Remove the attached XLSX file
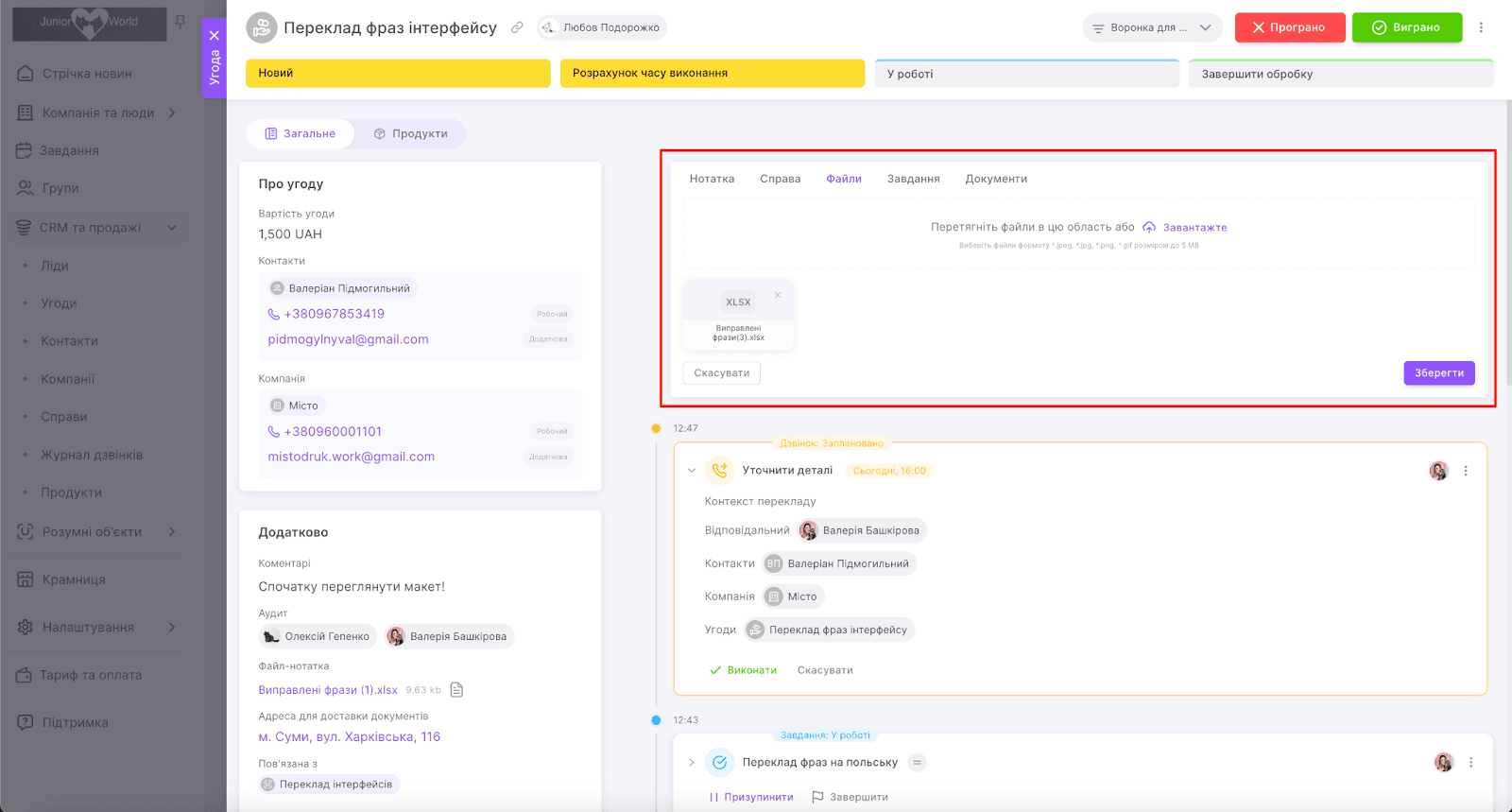Image resolution: width=1512 pixels, height=812 pixels. (x=778, y=295)
